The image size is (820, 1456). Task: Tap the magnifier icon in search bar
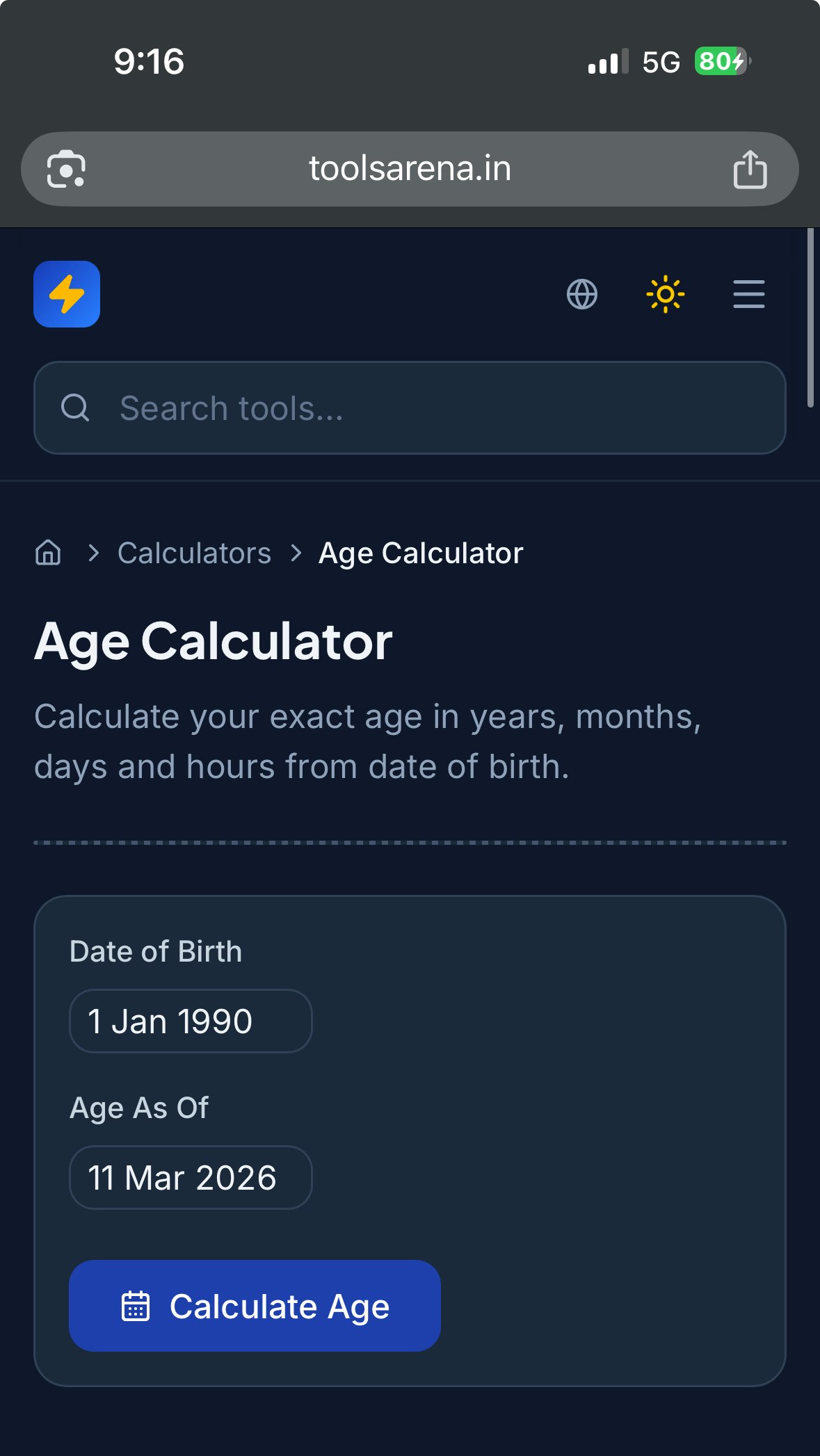75,408
